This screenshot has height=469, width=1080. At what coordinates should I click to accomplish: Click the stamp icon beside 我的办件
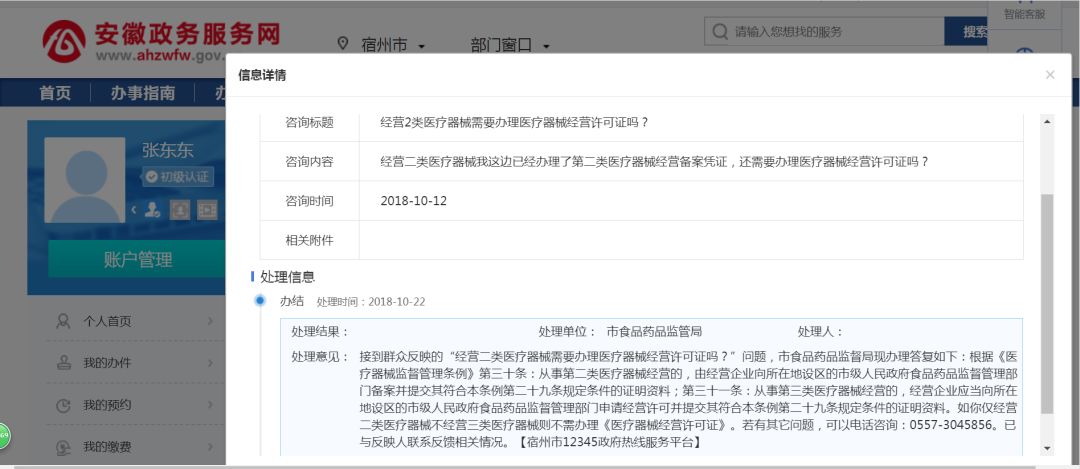[63, 363]
